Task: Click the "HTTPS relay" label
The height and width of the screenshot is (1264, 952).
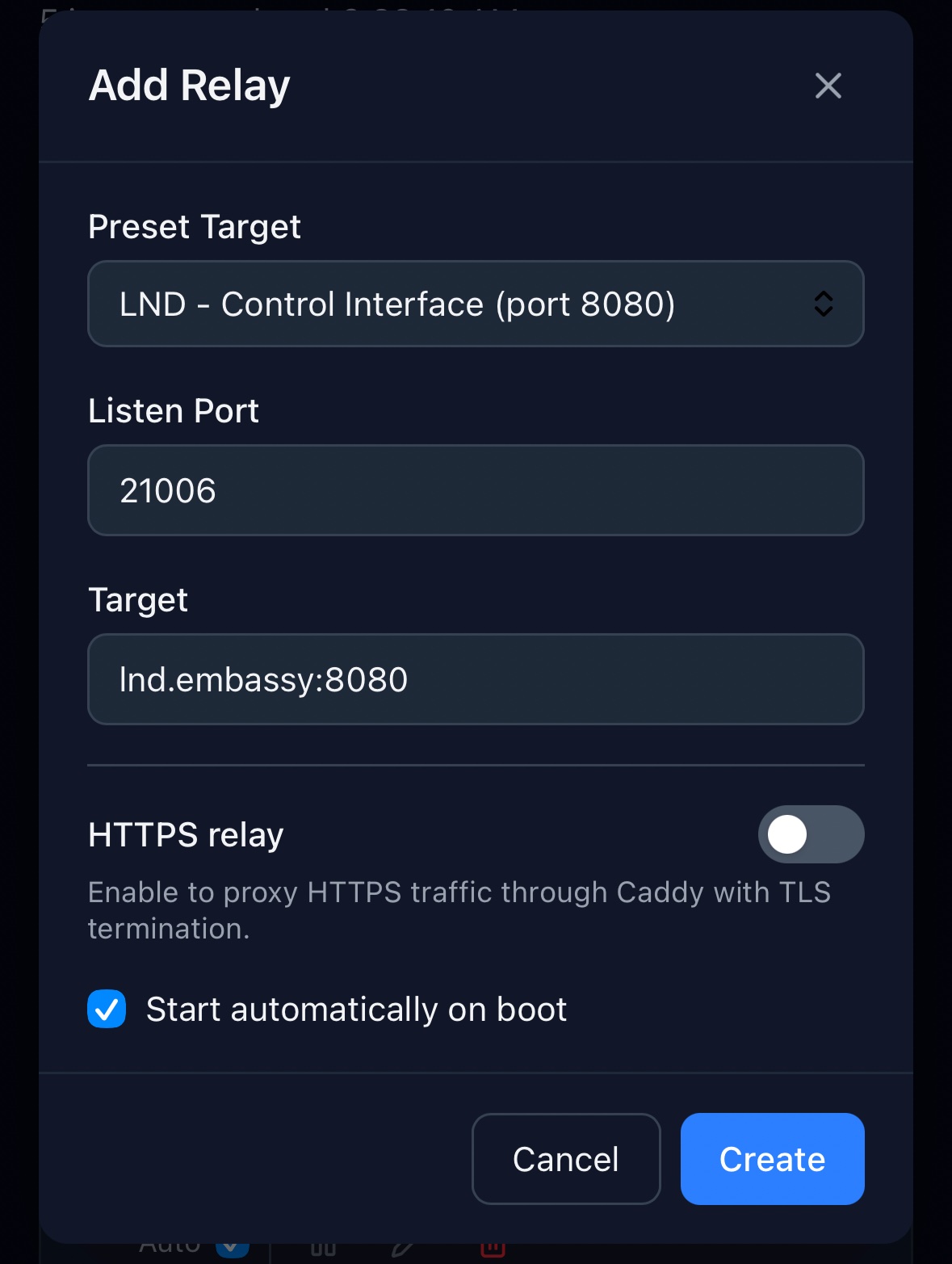Action: [x=186, y=834]
